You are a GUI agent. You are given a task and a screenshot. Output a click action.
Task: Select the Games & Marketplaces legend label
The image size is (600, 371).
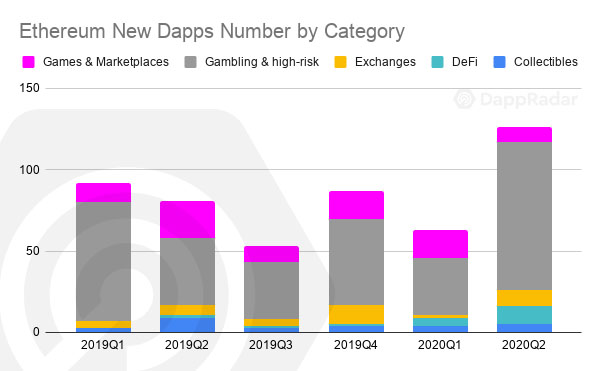pyautogui.click(x=106, y=62)
